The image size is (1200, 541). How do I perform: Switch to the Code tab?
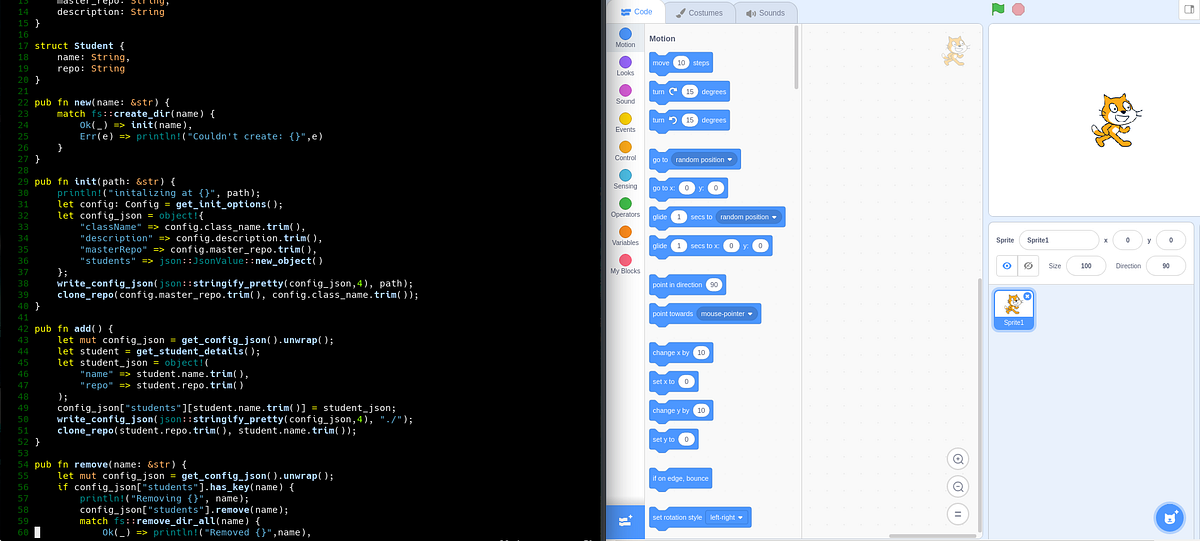click(x=637, y=12)
